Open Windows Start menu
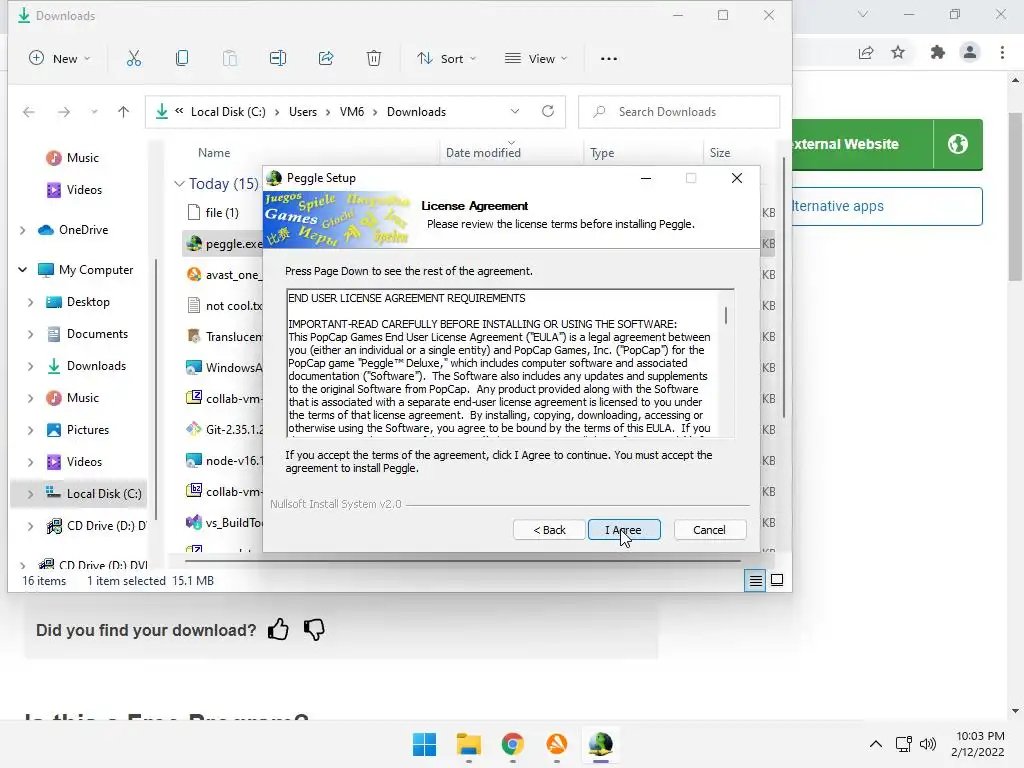The image size is (1024, 768). [x=424, y=744]
